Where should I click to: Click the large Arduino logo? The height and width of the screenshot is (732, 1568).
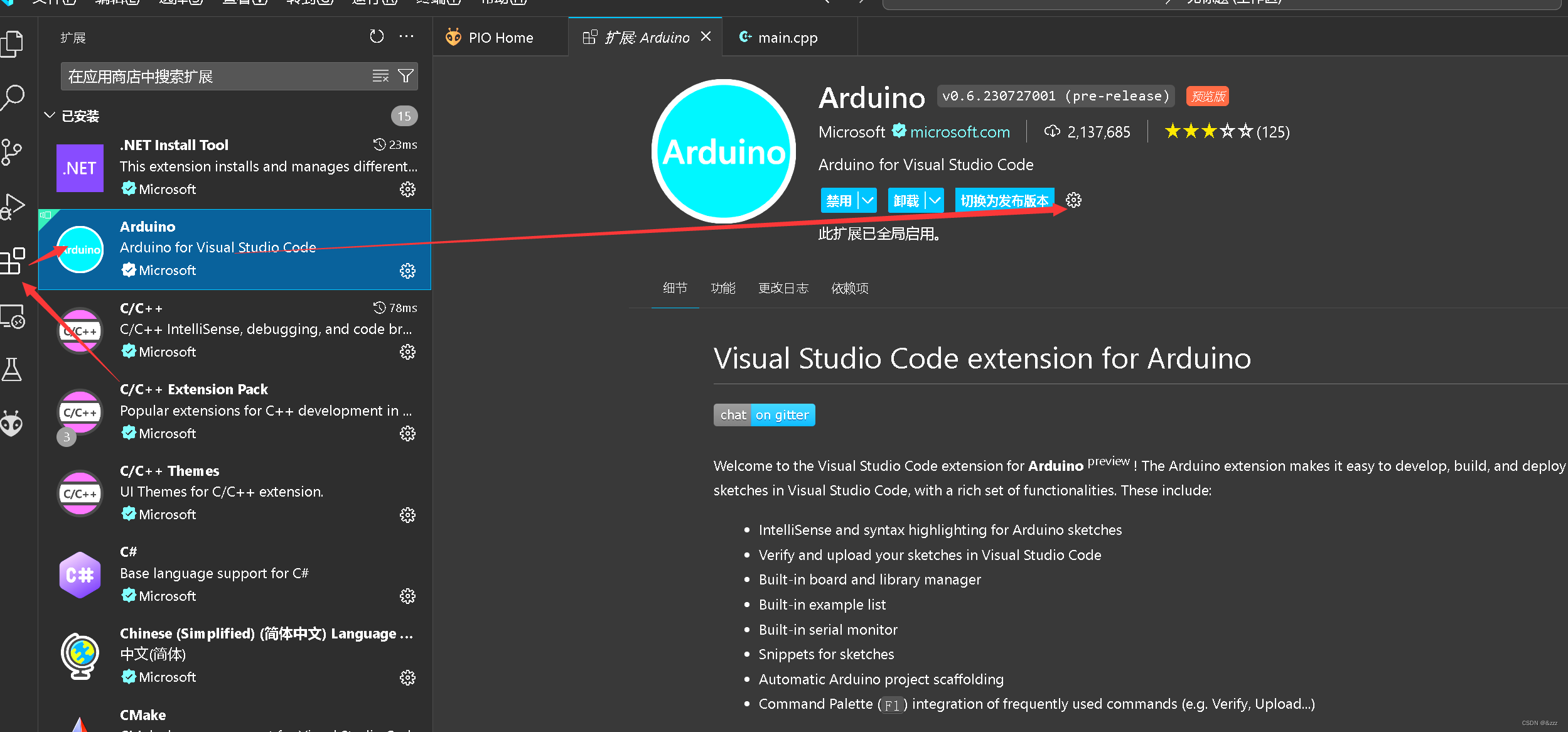pos(724,151)
